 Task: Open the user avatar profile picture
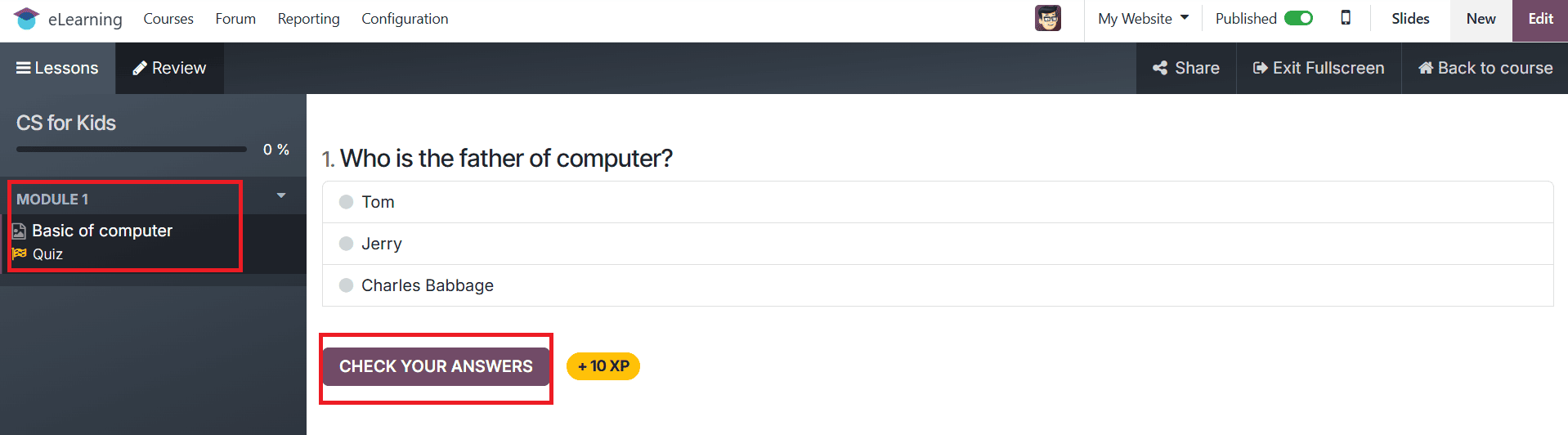(x=1047, y=18)
